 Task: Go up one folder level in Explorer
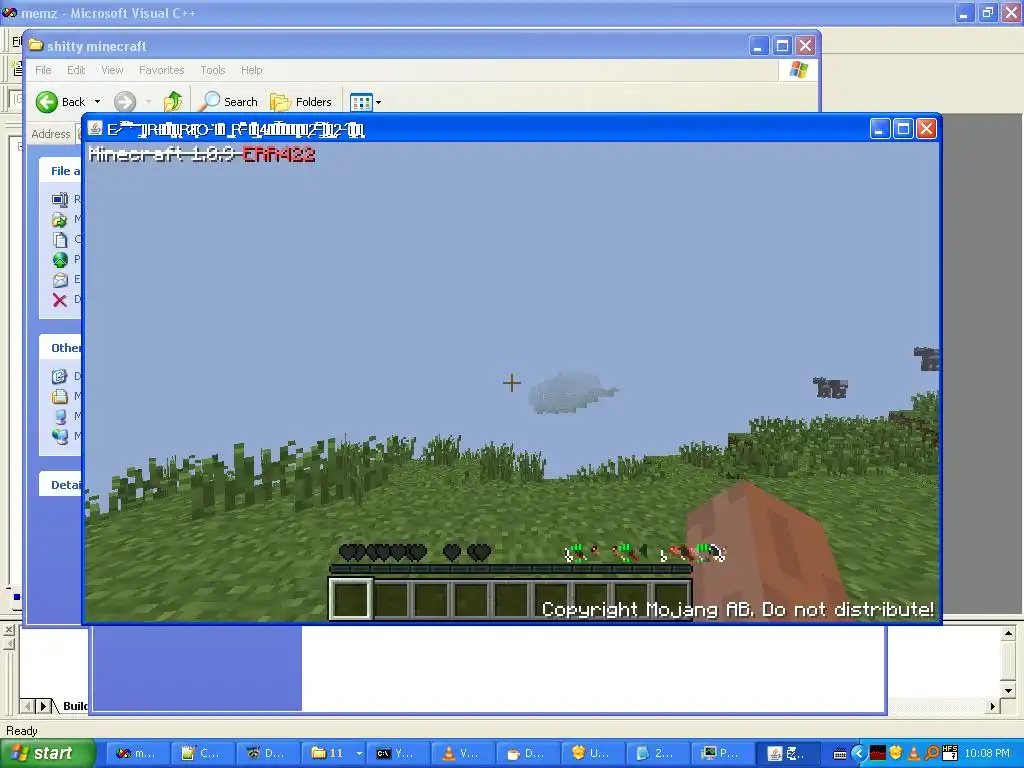(x=173, y=102)
